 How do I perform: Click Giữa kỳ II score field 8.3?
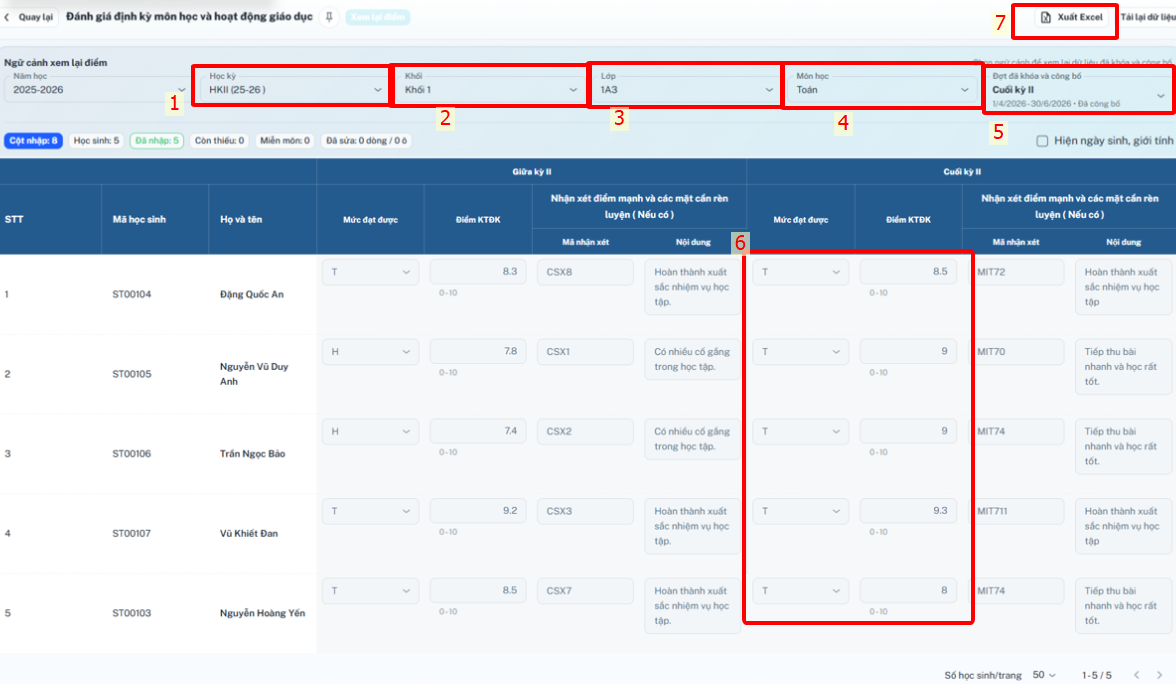(x=478, y=272)
